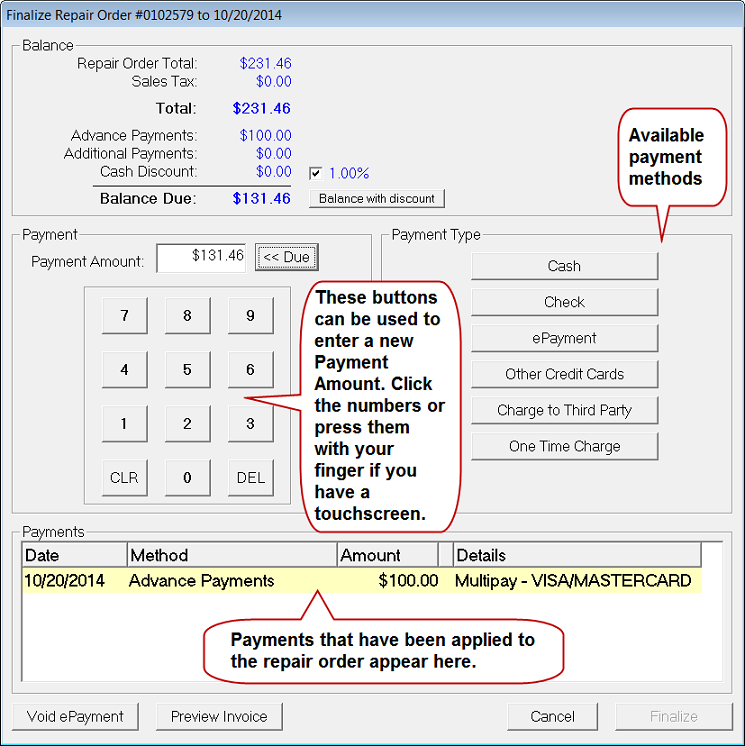Screen dimensions: 745x746
Task: Choose Other Credit Cards payment type
Action: (564, 374)
